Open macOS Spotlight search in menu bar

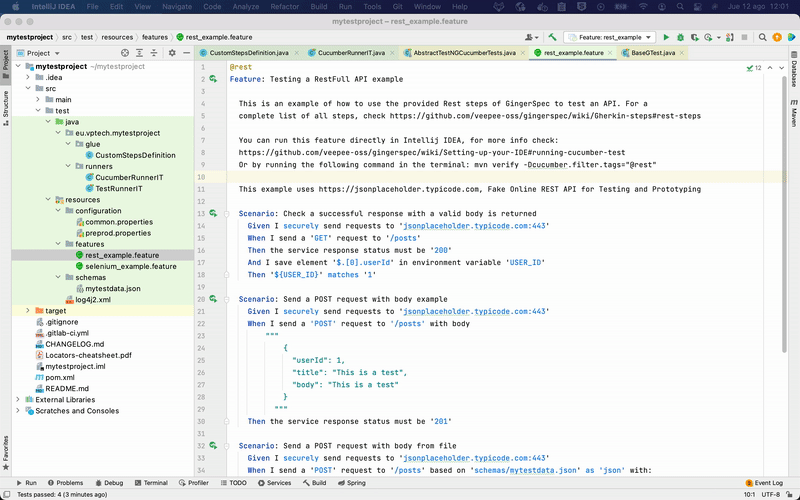(x=680, y=7)
